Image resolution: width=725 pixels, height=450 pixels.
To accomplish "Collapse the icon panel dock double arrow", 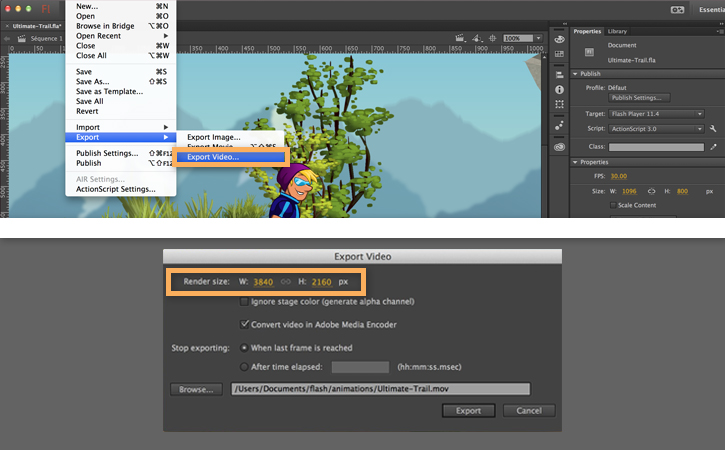I will pos(565,24).
